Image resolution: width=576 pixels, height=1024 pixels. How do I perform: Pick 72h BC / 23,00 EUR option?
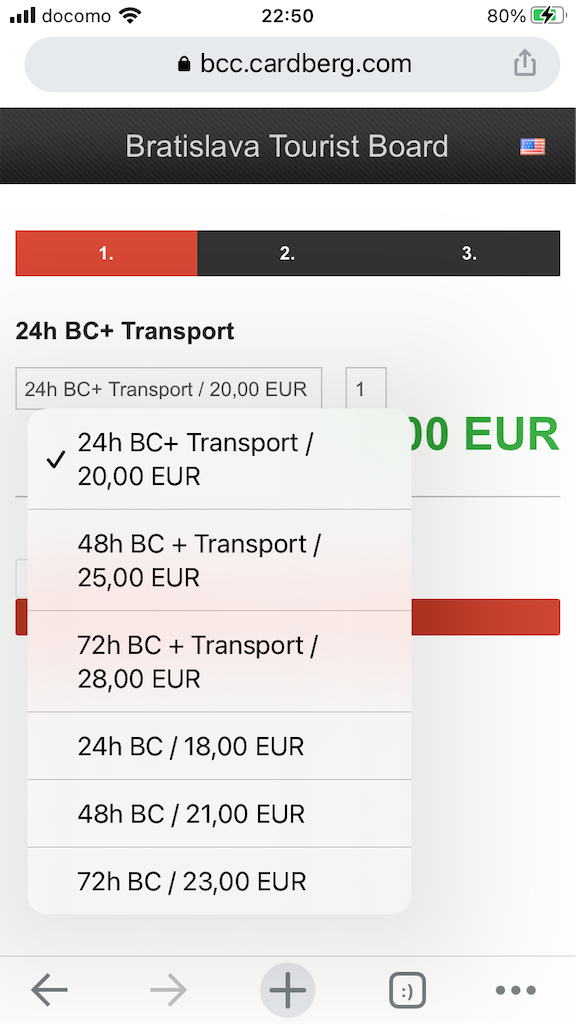click(219, 881)
